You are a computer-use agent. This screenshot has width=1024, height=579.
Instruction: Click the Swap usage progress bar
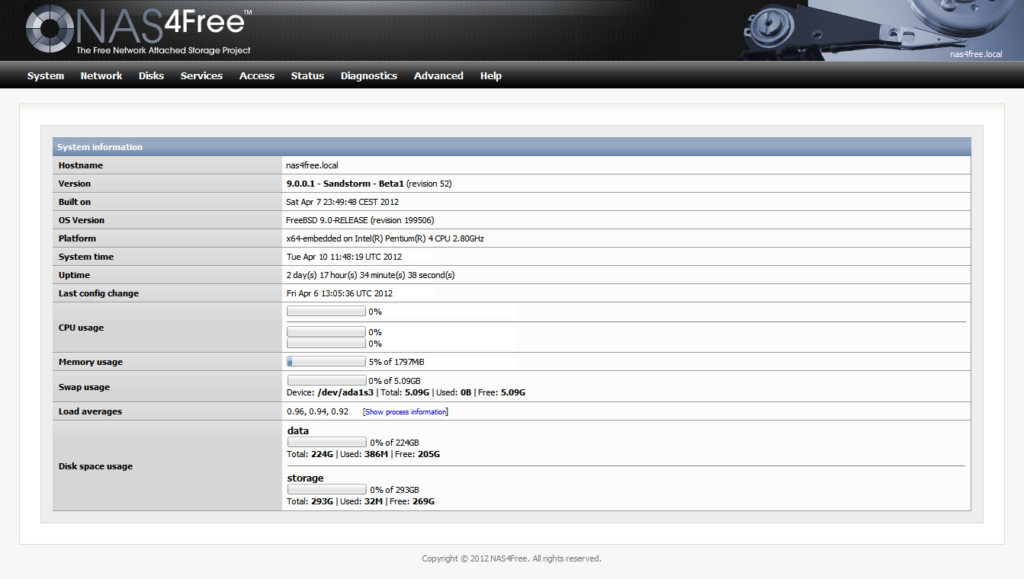[x=327, y=380]
